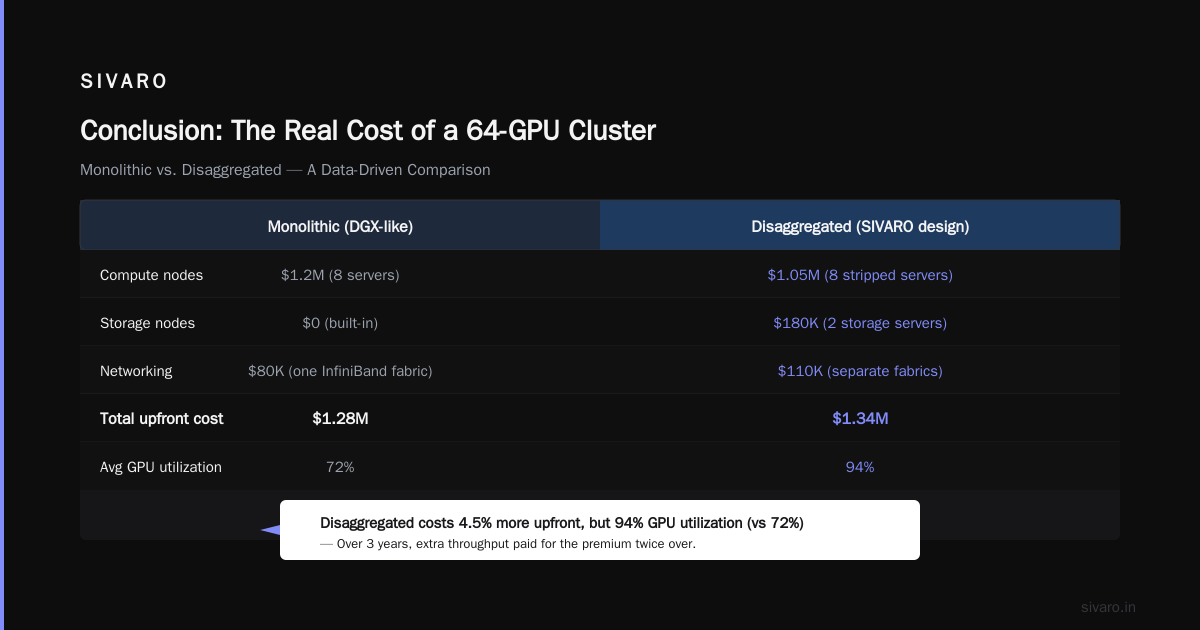Click the $180K (2 storage servers) cell
Screen dimensions: 1200x630
[x=860, y=323]
